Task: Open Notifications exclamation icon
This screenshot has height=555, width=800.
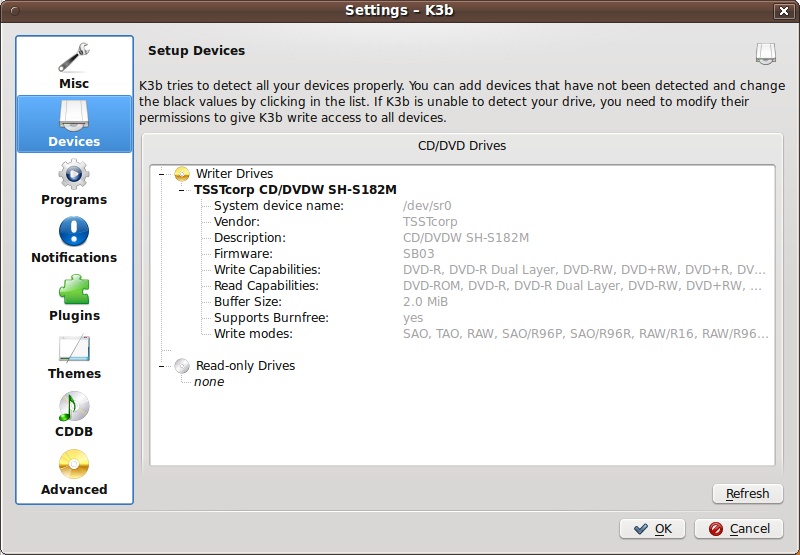Action: [x=74, y=232]
